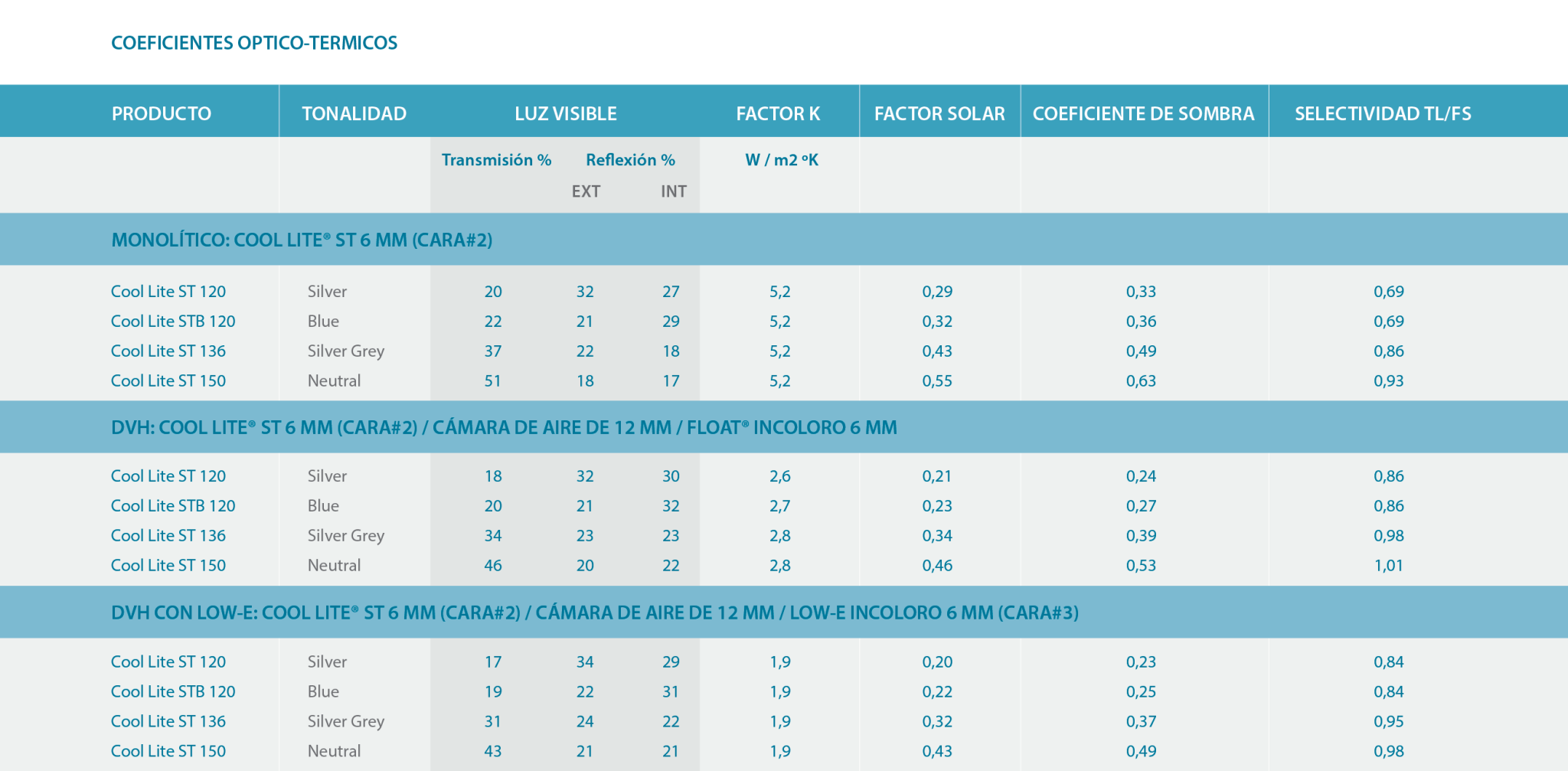Click the LUZ VISIBLE column header
The width and height of the screenshot is (1568, 771).
[566, 114]
